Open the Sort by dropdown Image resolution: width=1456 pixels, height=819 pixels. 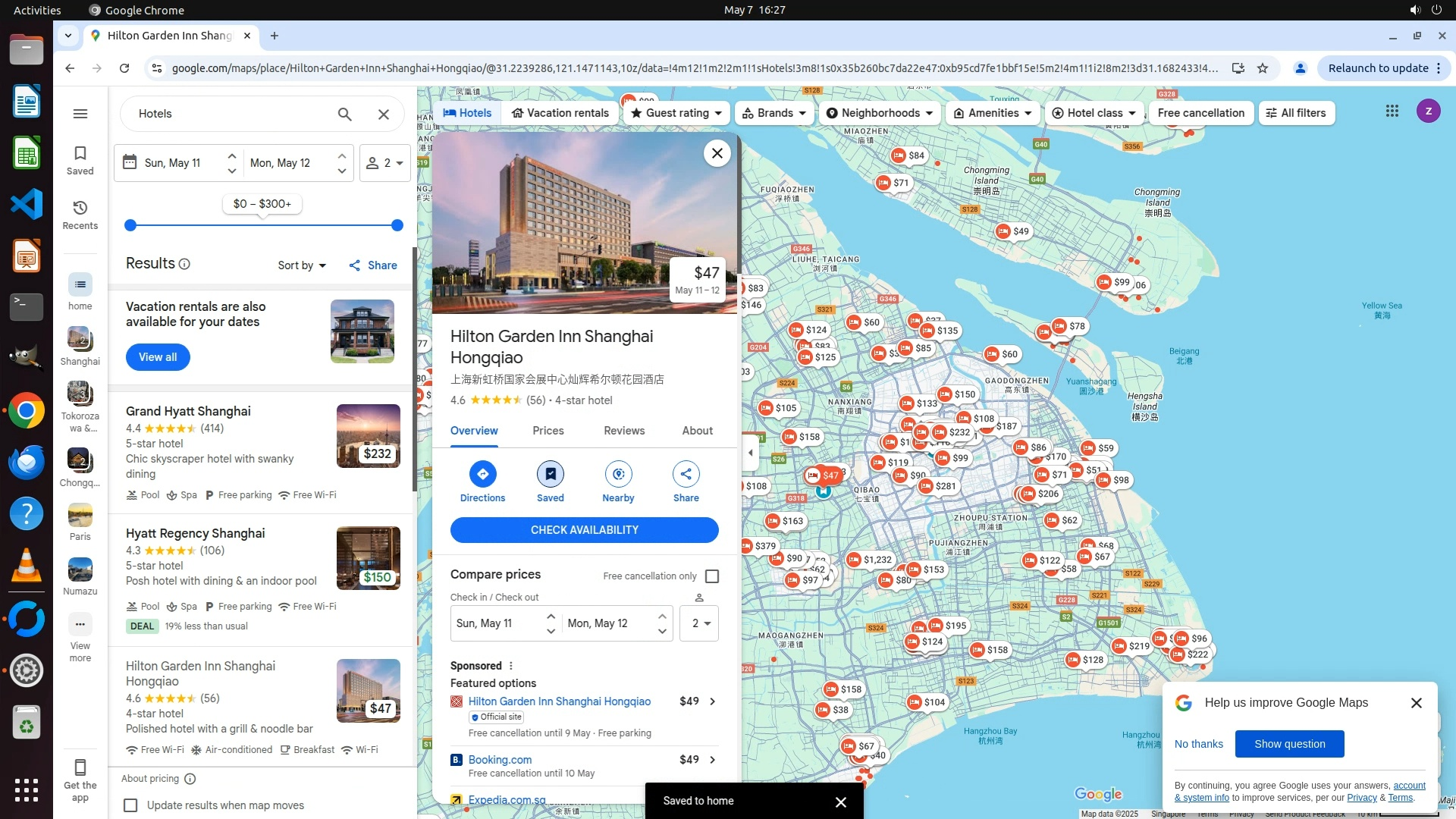[301, 265]
